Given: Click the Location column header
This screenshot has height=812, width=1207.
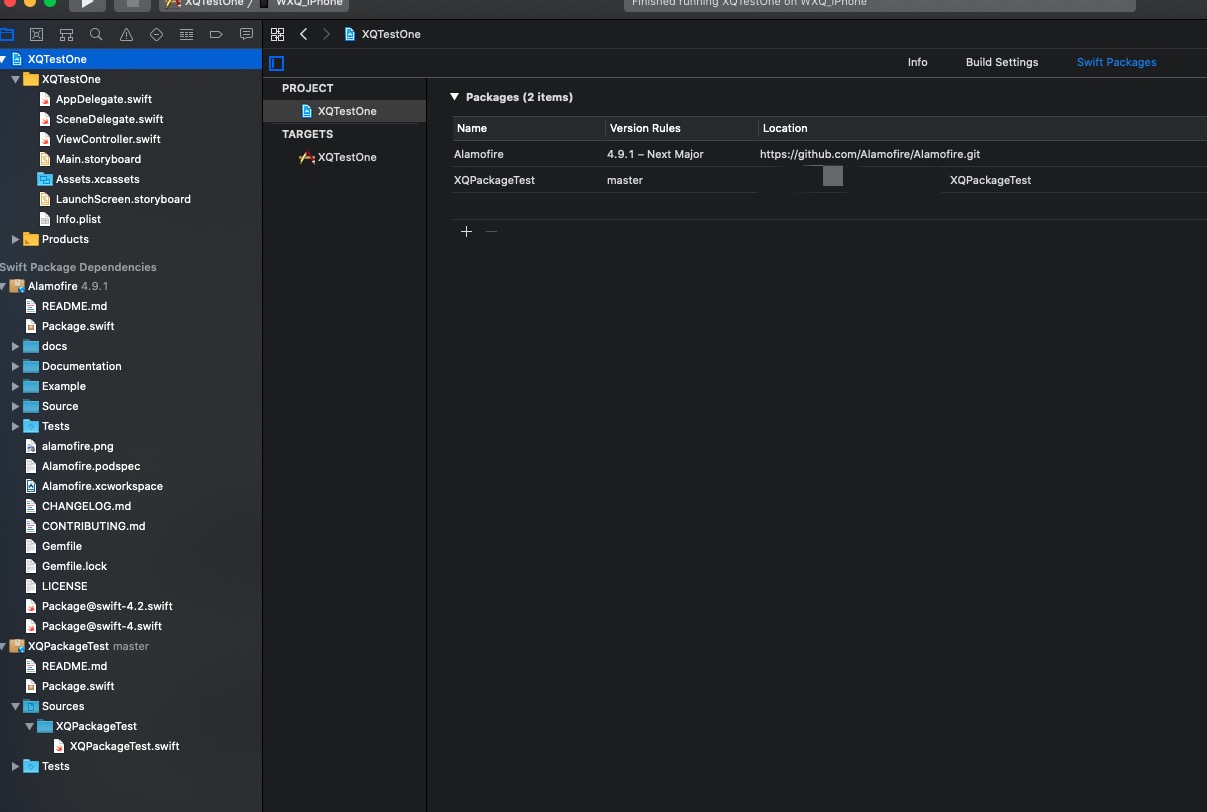Looking at the screenshot, I should (x=785, y=128).
